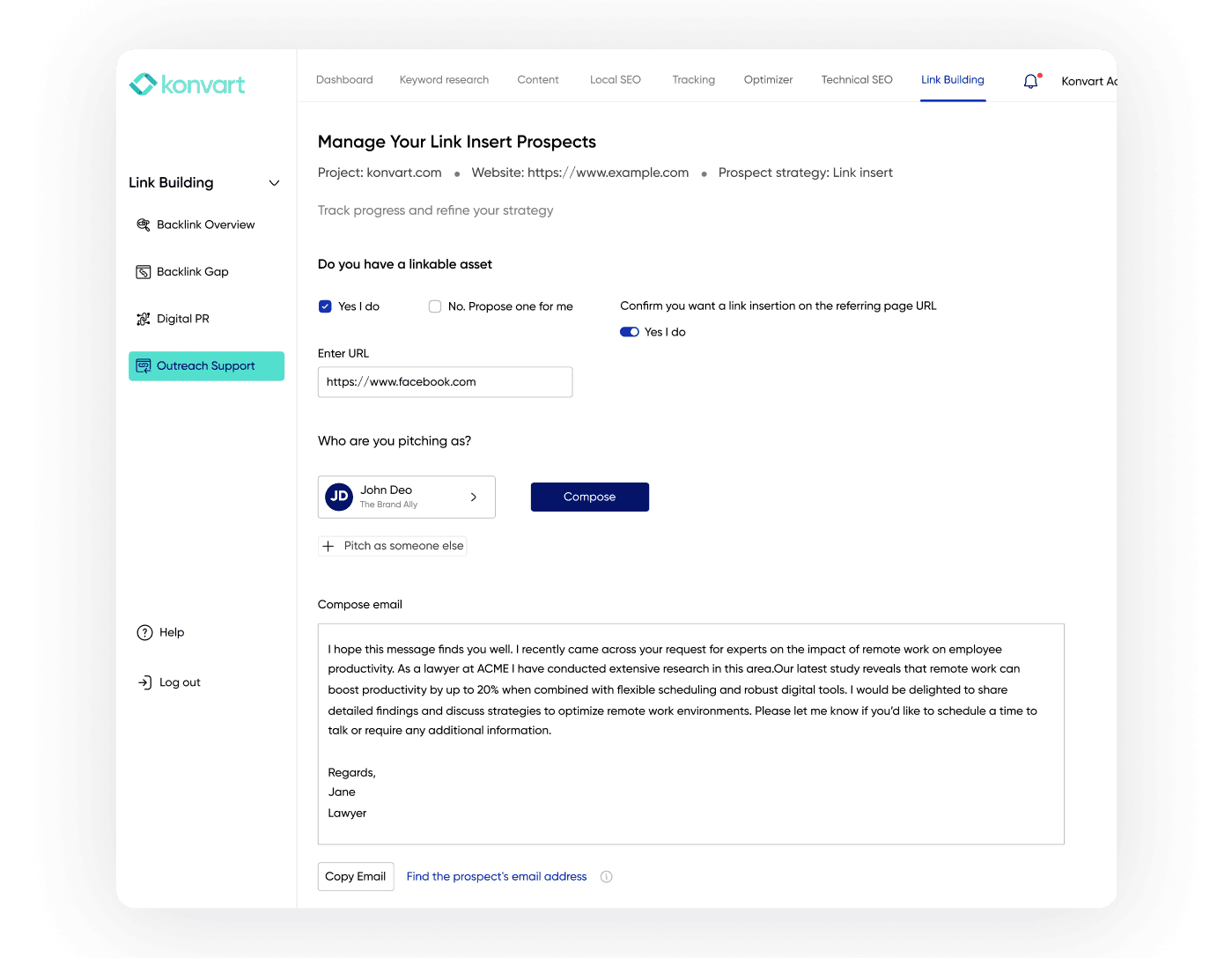The width and height of the screenshot is (1232, 958).
Task: Open Digital PR from the sidebar icon
Action: coord(144,318)
